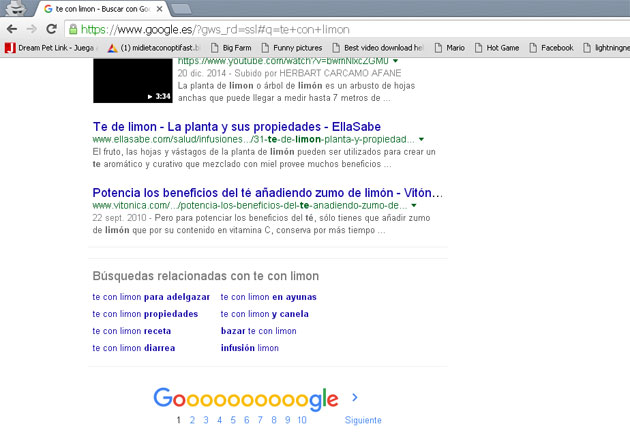Click the www.ellasabe.com green URL
This screenshot has width=630, height=441.
[254, 139]
